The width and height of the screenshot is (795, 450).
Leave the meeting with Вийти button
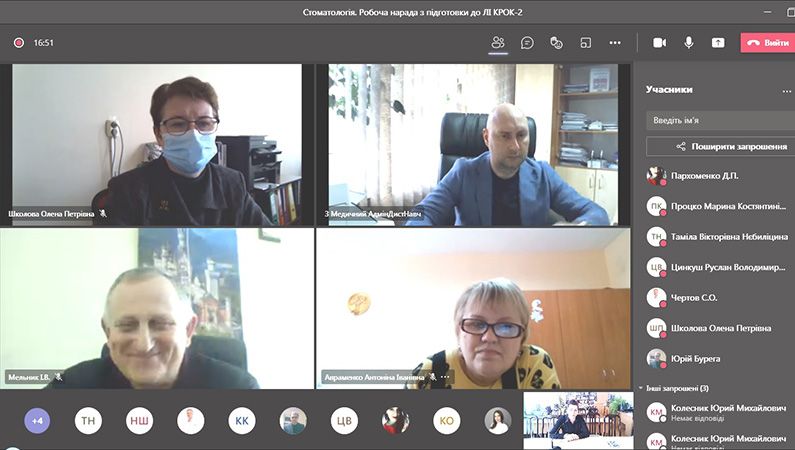(x=768, y=43)
